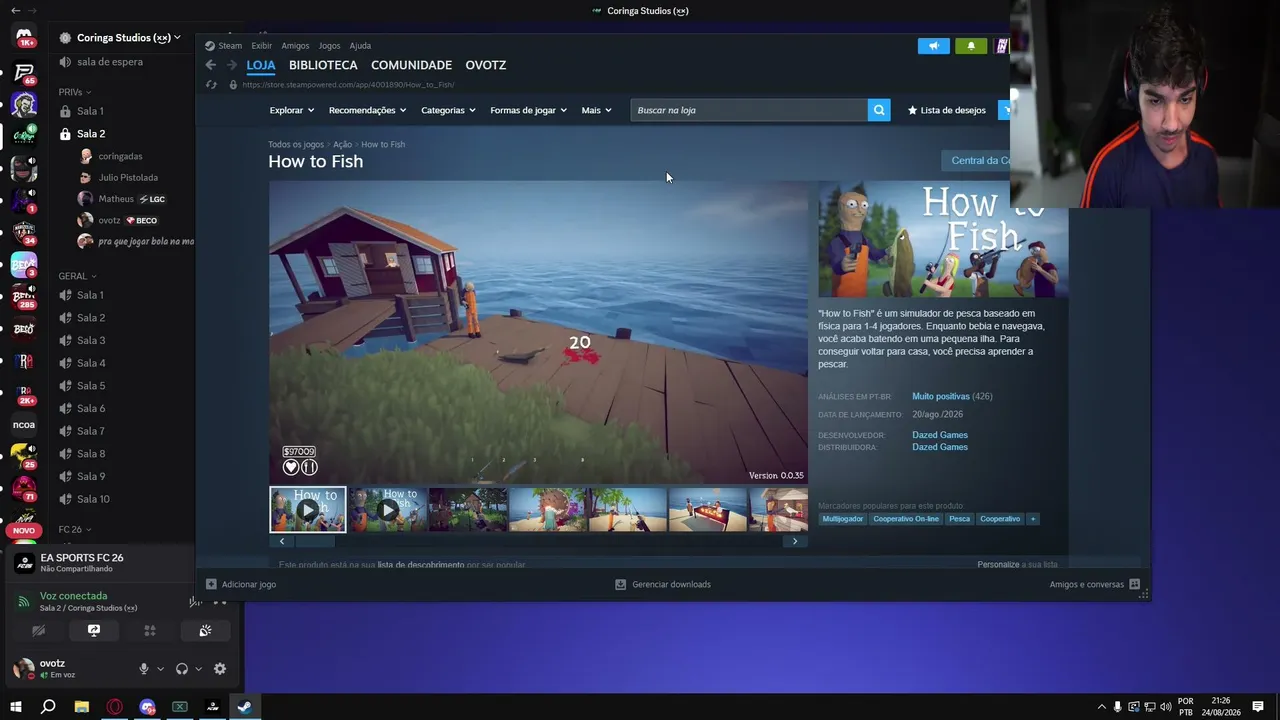Open File Explorer from taskbar

82,707
